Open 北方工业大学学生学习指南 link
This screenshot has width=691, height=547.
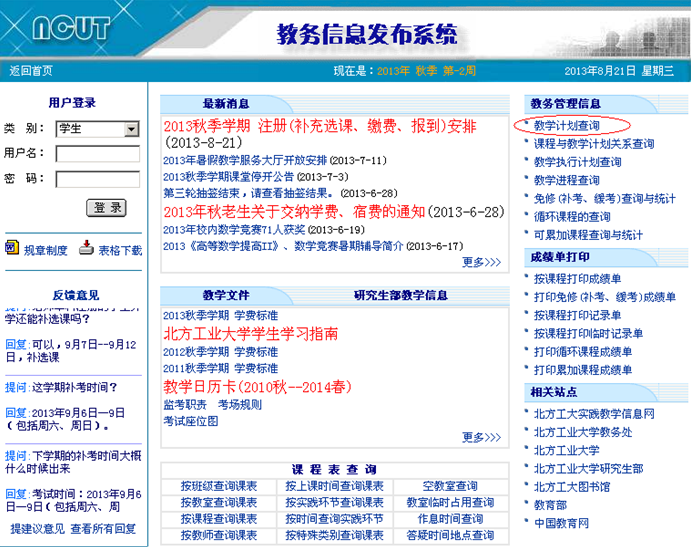pyautogui.click(x=250, y=333)
